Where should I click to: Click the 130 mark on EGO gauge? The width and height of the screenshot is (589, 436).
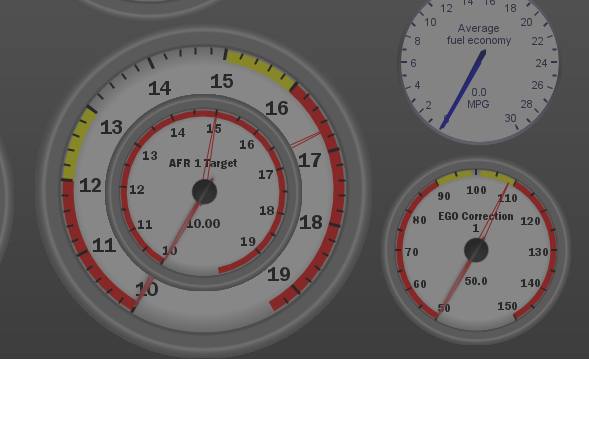538,252
